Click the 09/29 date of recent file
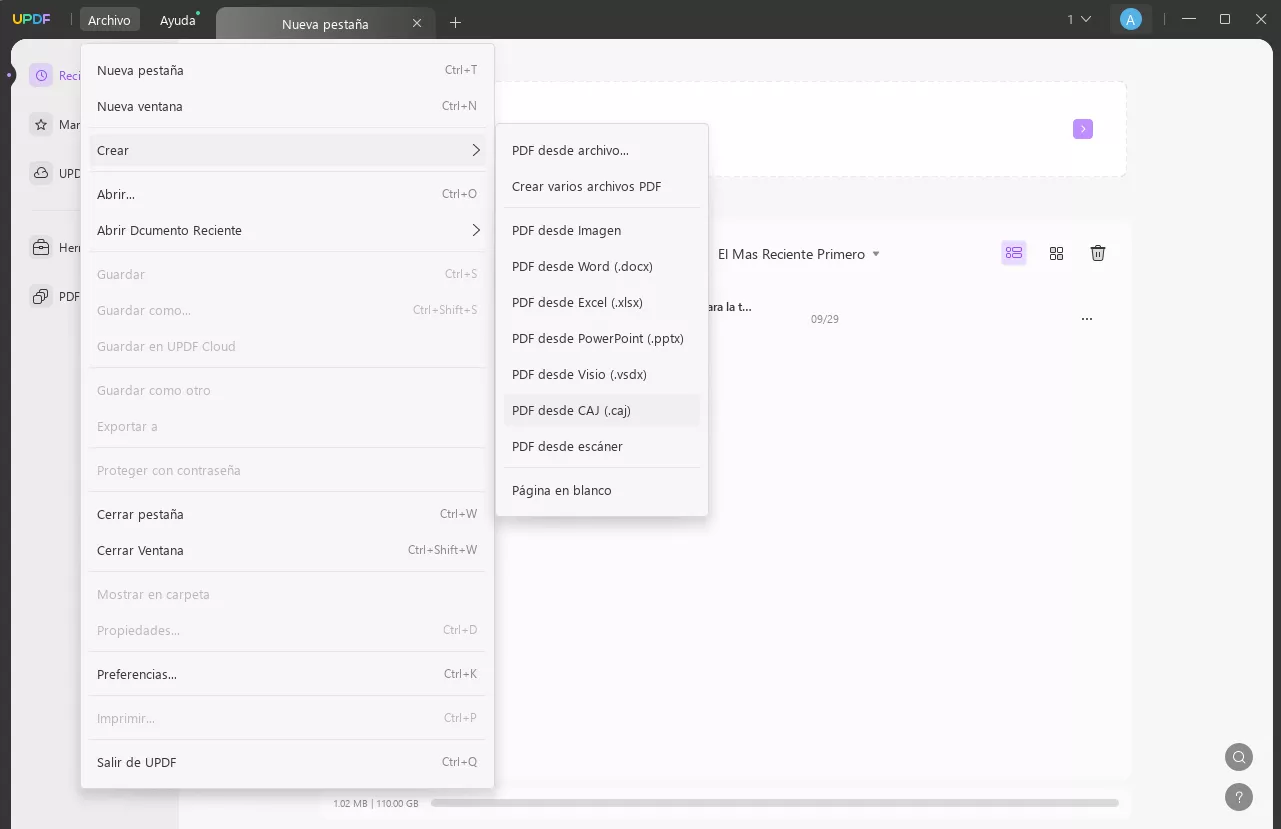Viewport: 1281px width, 829px height. pyautogui.click(x=825, y=319)
